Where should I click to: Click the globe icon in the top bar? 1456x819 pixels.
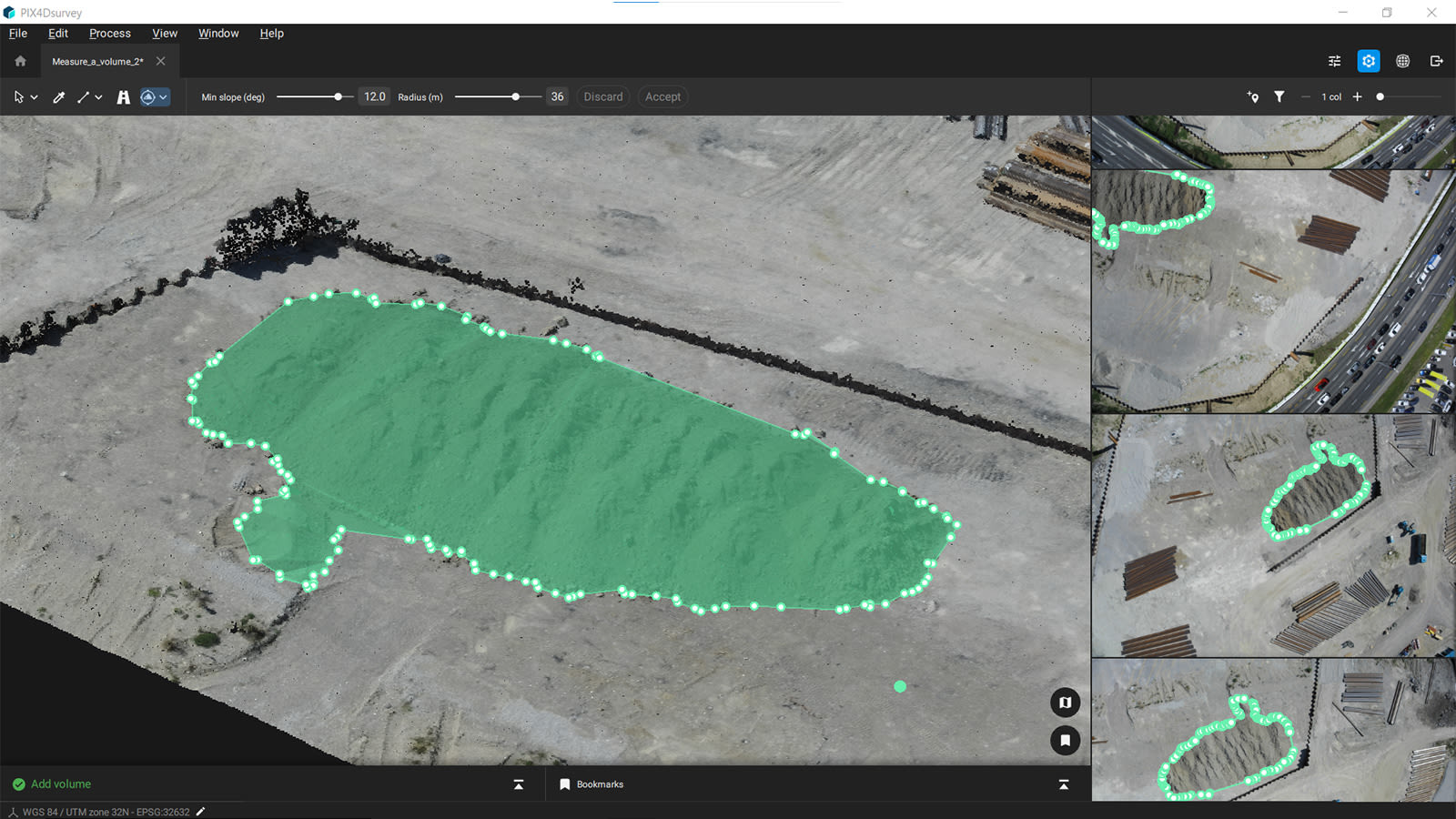click(1402, 61)
